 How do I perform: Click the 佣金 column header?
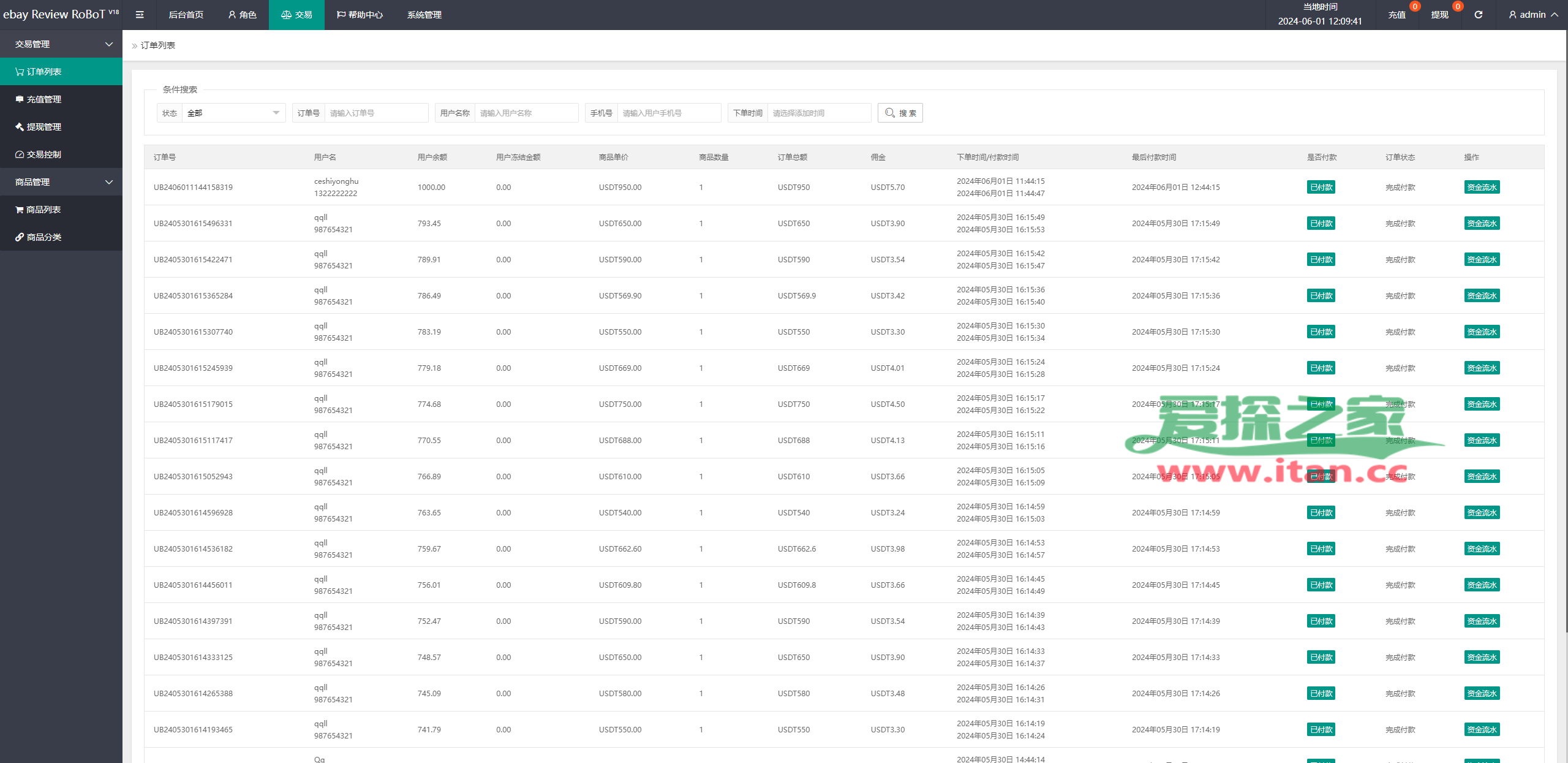click(878, 158)
